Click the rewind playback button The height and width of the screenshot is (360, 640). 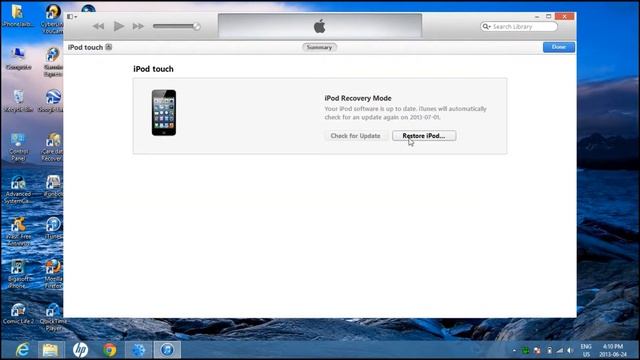[98, 27]
